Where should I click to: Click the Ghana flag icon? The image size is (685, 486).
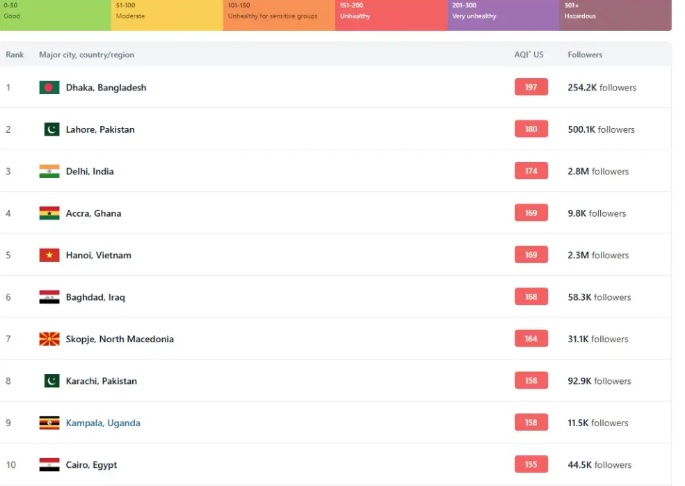click(49, 214)
